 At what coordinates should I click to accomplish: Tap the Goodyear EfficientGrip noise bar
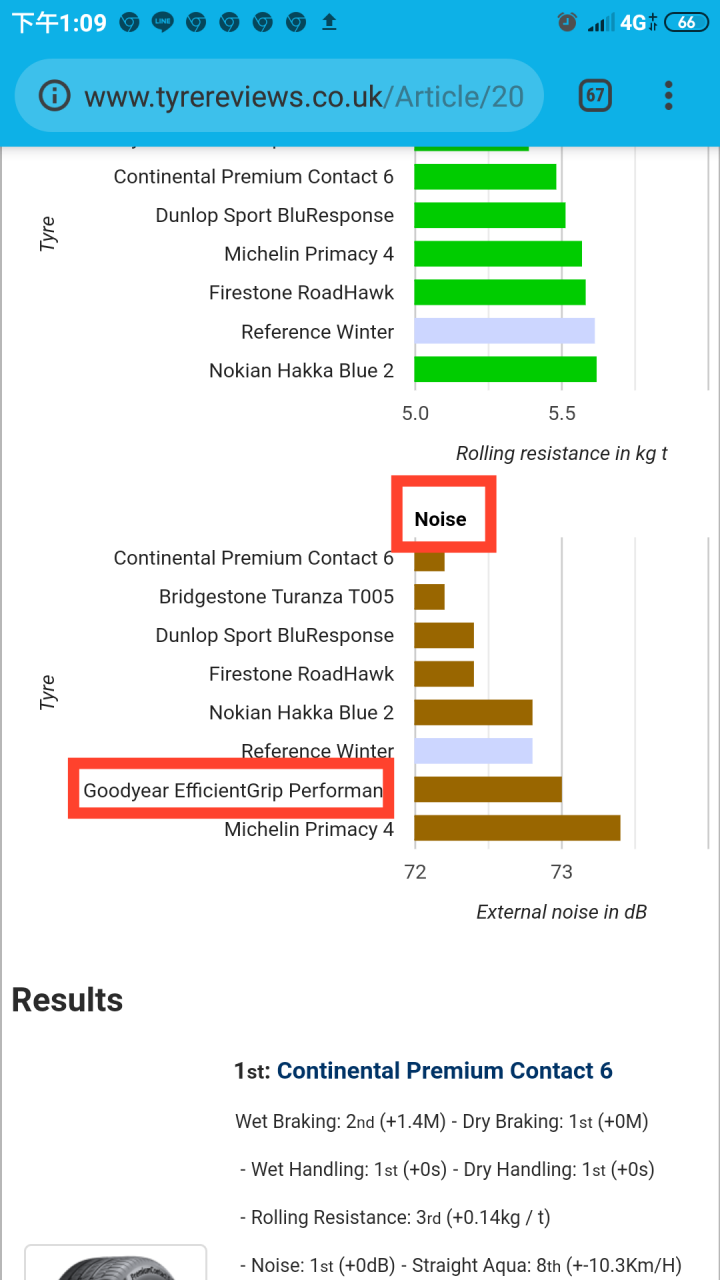[x=488, y=790]
